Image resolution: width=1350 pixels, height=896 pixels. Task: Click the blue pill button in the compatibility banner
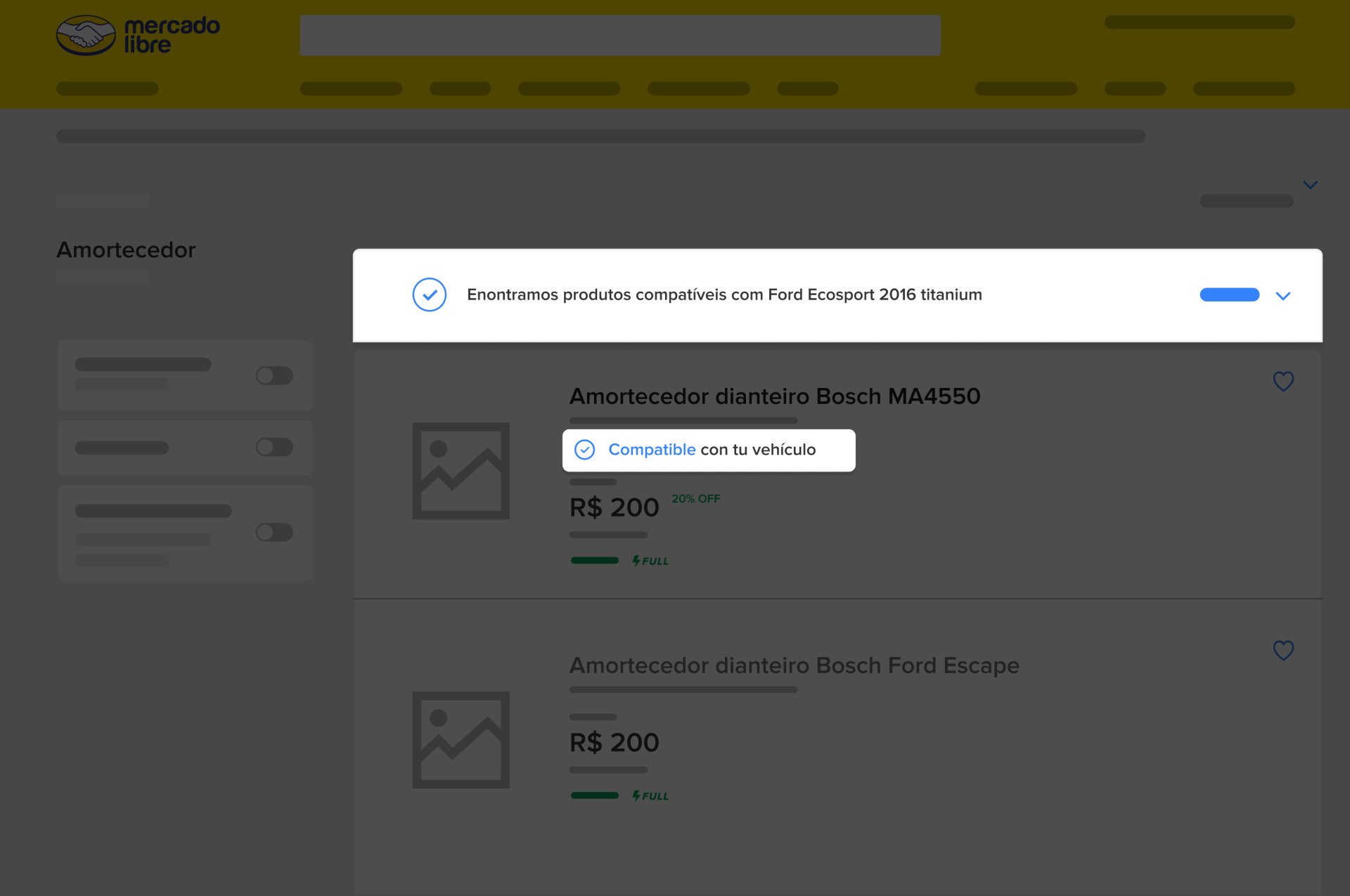[1229, 294]
